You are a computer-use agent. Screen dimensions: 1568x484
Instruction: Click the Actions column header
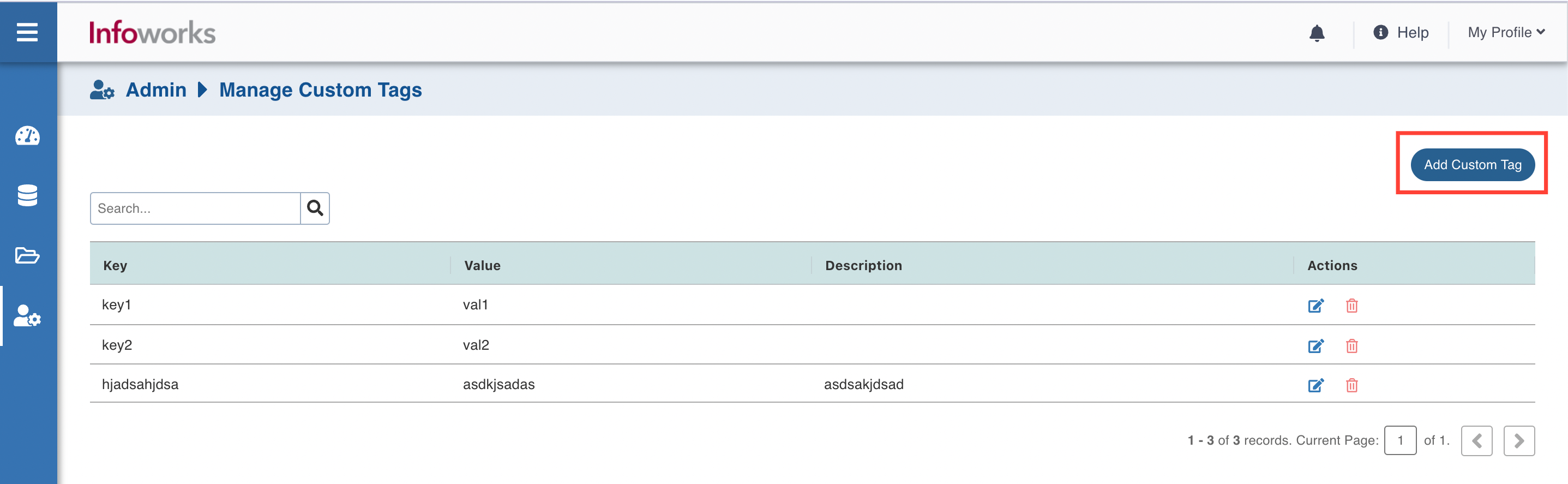(1332, 265)
